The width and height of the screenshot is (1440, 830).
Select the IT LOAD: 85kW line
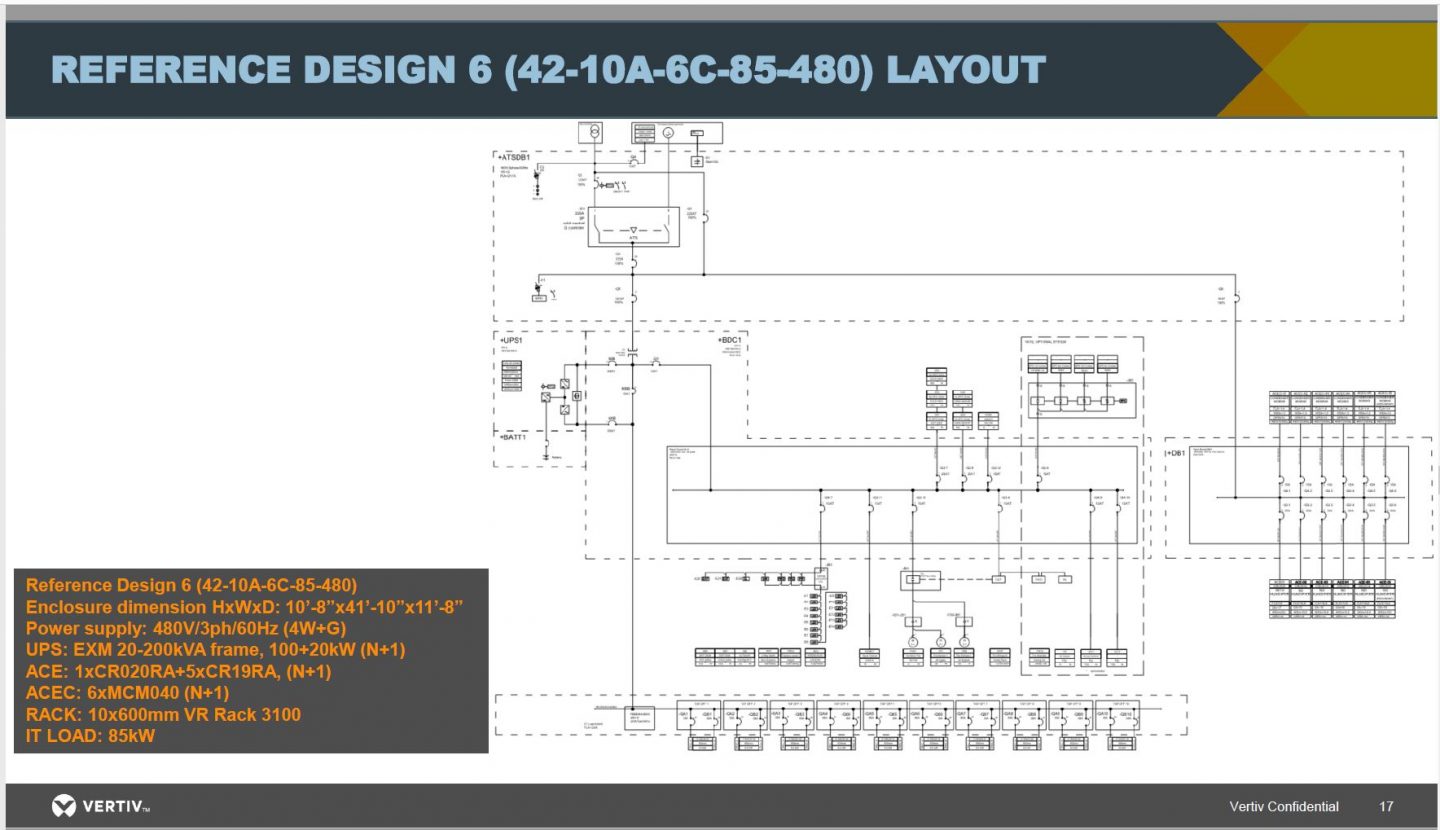tap(90, 736)
